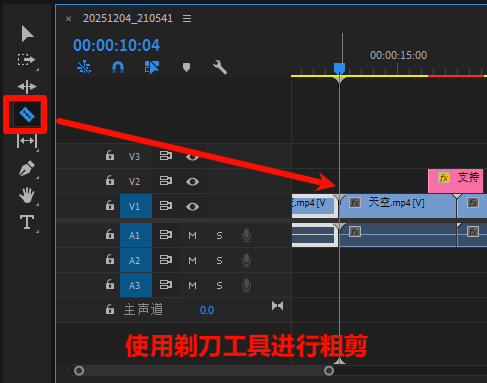This screenshot has height=383, width=487.
Task: Click the right zoom scrollbar handle
Action: pyautogui.click(x=329, y=371)
